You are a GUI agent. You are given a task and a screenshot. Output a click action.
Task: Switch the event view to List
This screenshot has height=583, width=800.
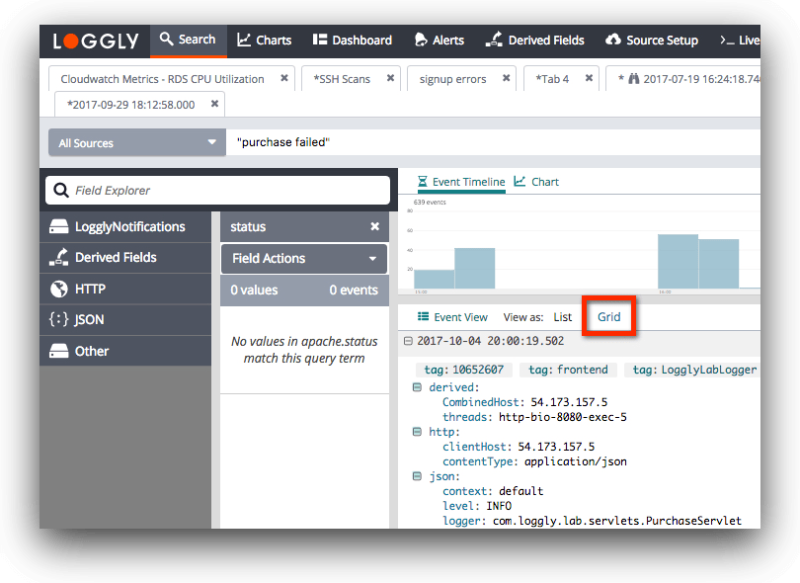point(562,316)
